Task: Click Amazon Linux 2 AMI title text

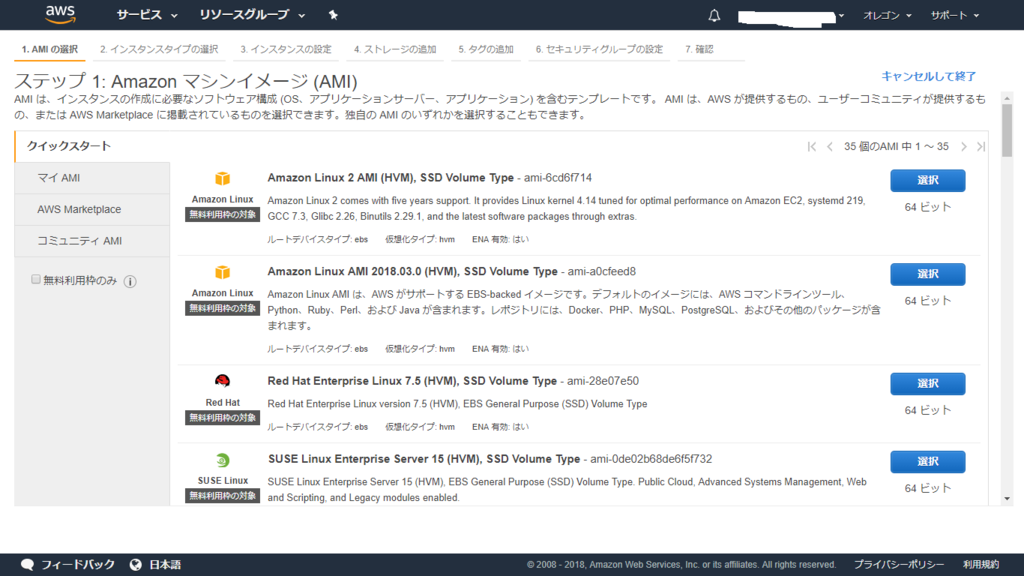Action: point(391,178)
